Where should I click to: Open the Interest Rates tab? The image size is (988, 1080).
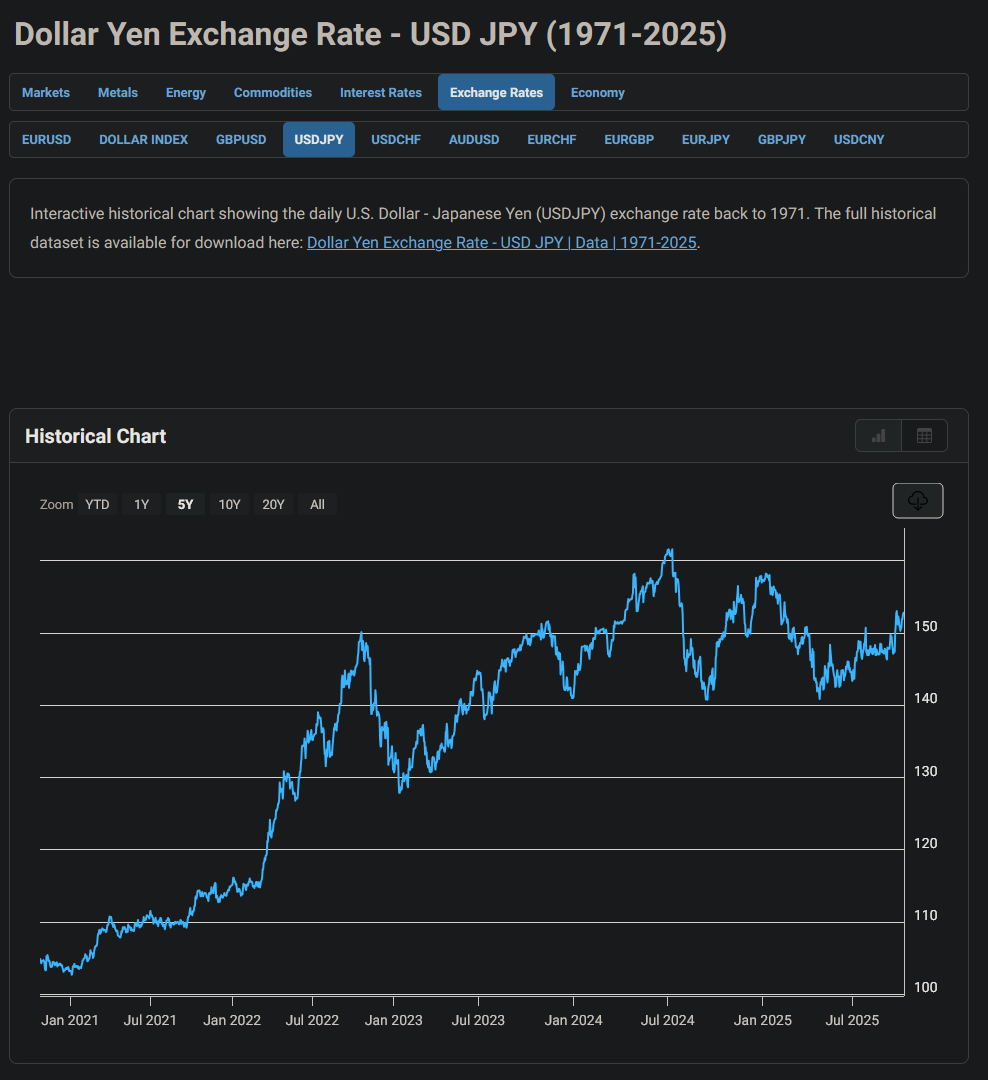click(380, 92)
